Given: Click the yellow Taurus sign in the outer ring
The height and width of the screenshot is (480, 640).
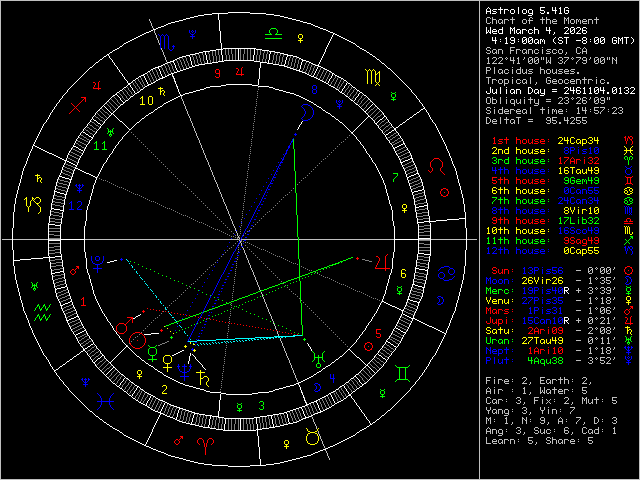Looking at the screenshot, I should tap(313, 436).
